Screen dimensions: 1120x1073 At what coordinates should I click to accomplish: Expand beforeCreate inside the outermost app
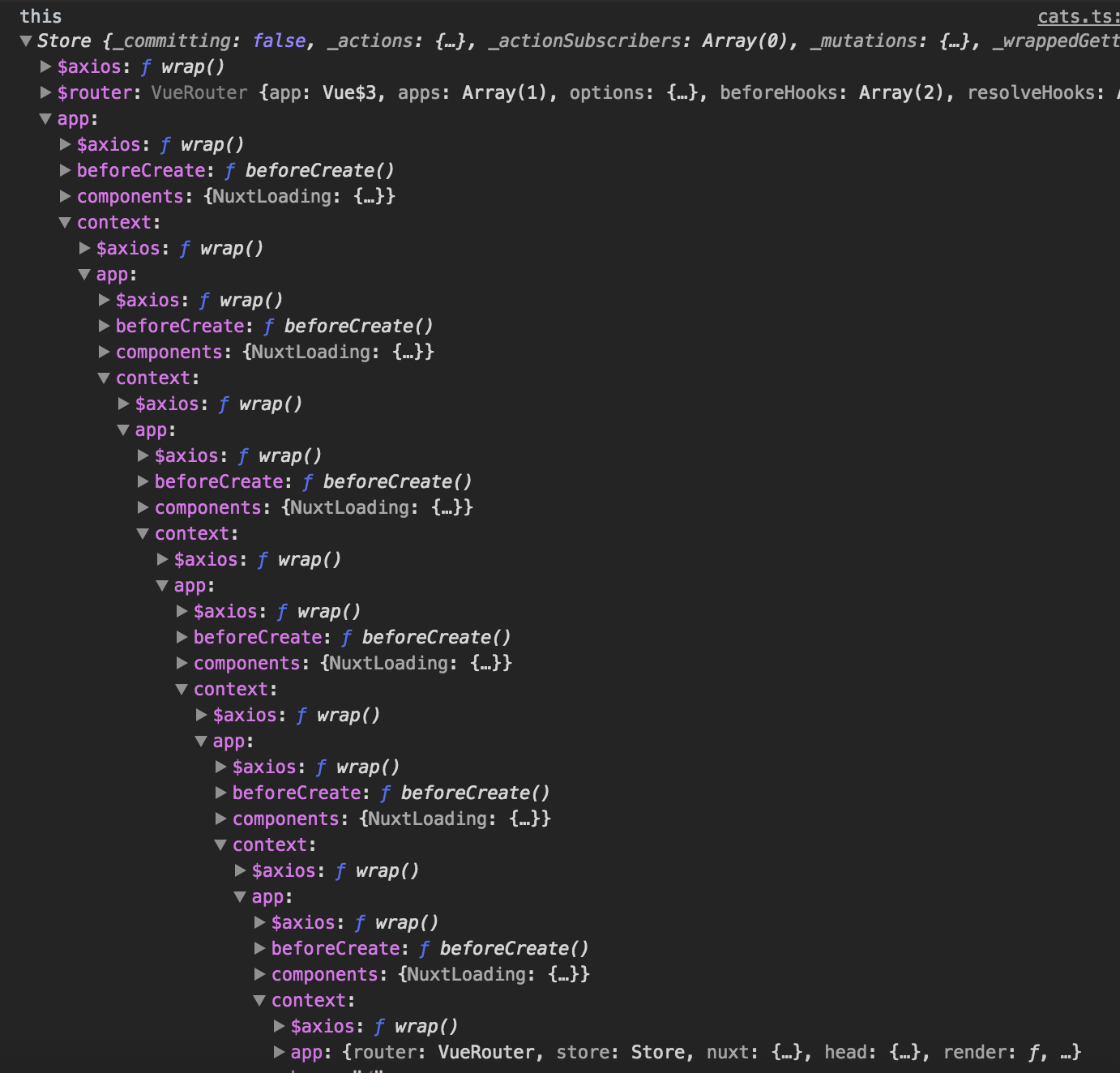(66, 170)
